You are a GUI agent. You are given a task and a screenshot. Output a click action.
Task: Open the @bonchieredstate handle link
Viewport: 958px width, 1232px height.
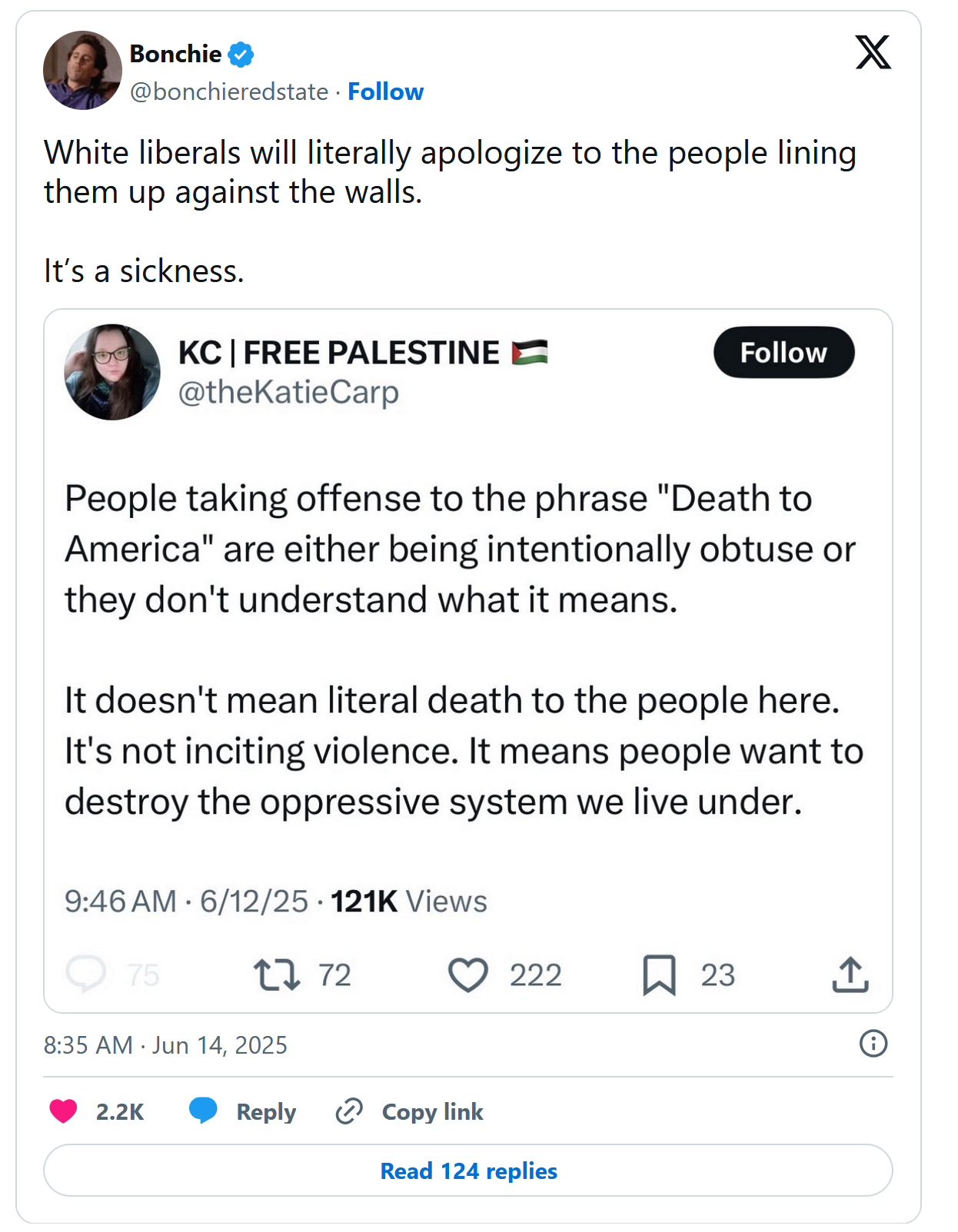[229, 91]
